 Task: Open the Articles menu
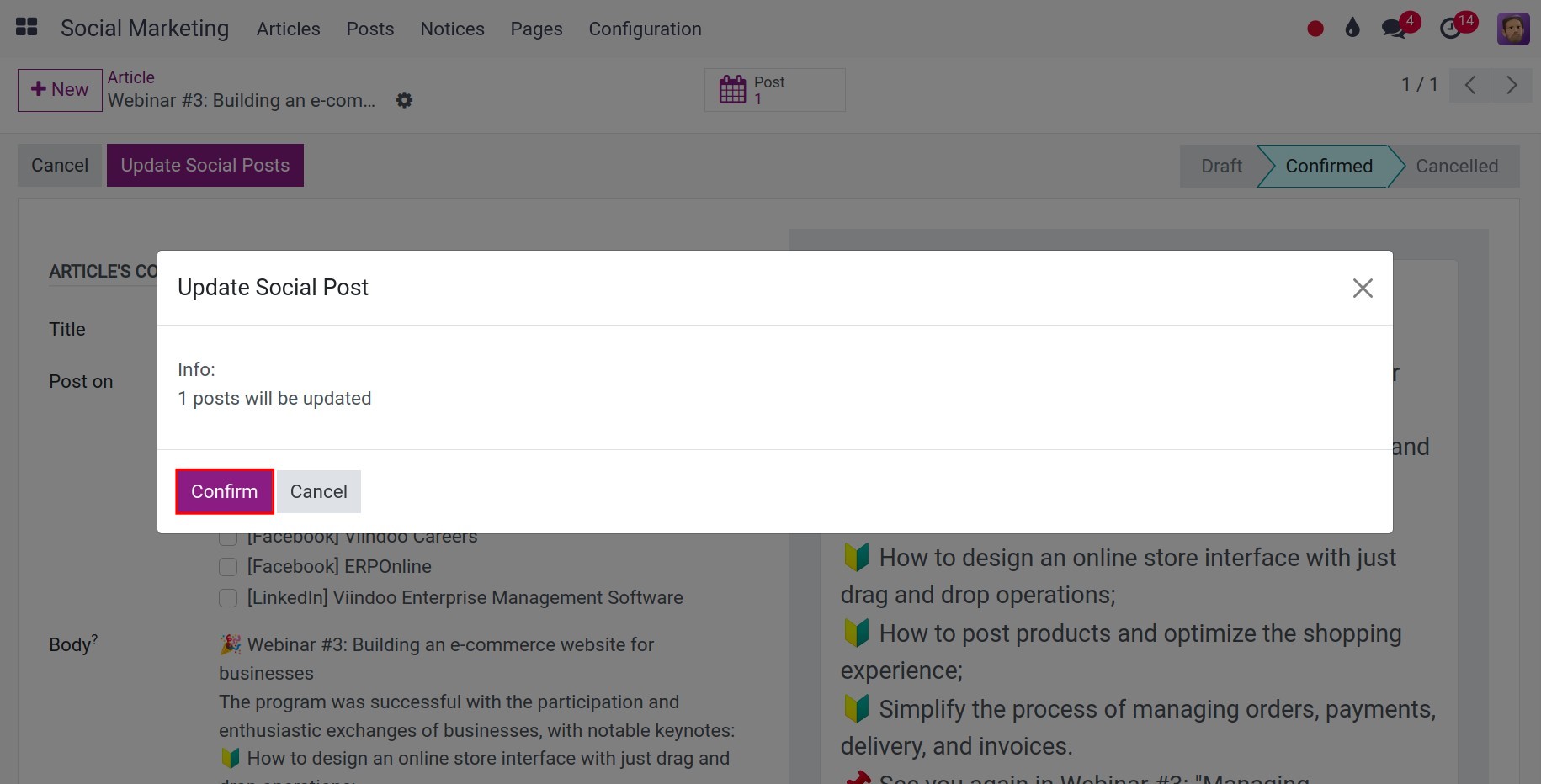click(x=288, y=29)
